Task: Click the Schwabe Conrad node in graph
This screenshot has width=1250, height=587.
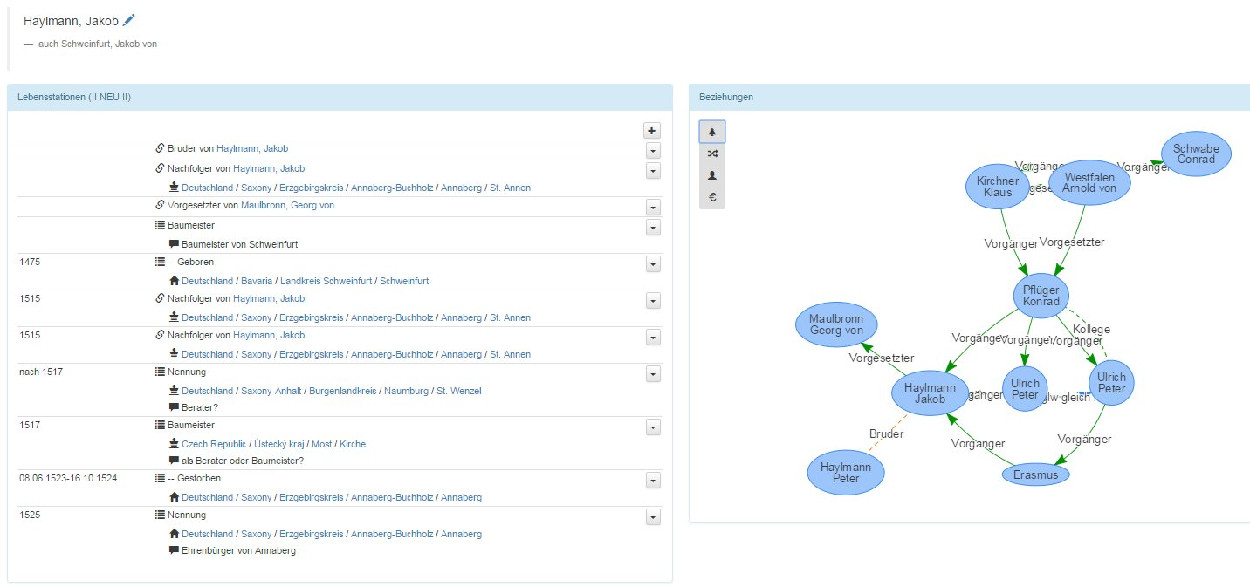Action: click(x=1195, y=153)
